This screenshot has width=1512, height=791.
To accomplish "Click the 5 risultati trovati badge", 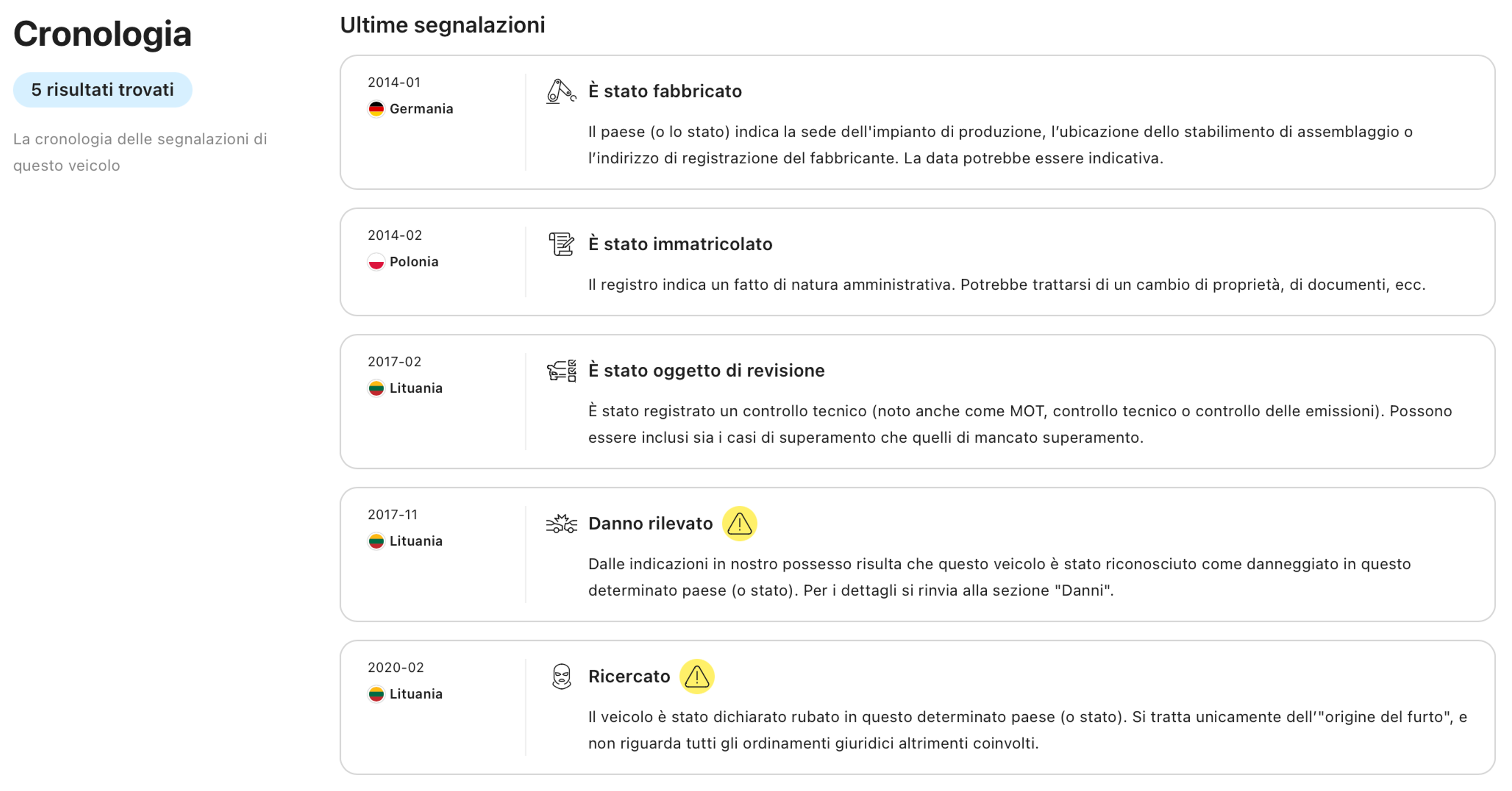I will tap(103, 90).
